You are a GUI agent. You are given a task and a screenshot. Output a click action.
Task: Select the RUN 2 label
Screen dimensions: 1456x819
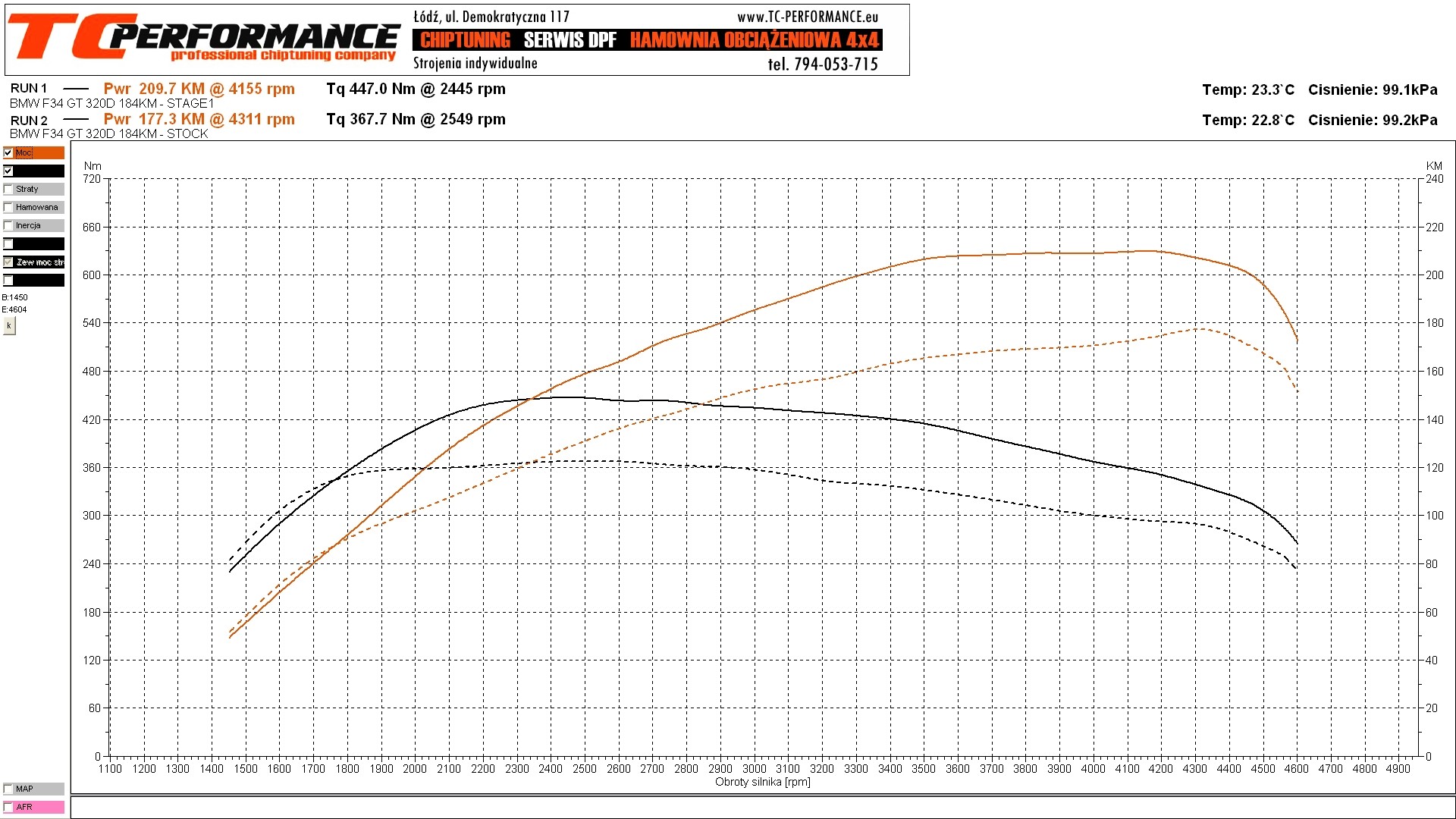(x=29, y=121)
